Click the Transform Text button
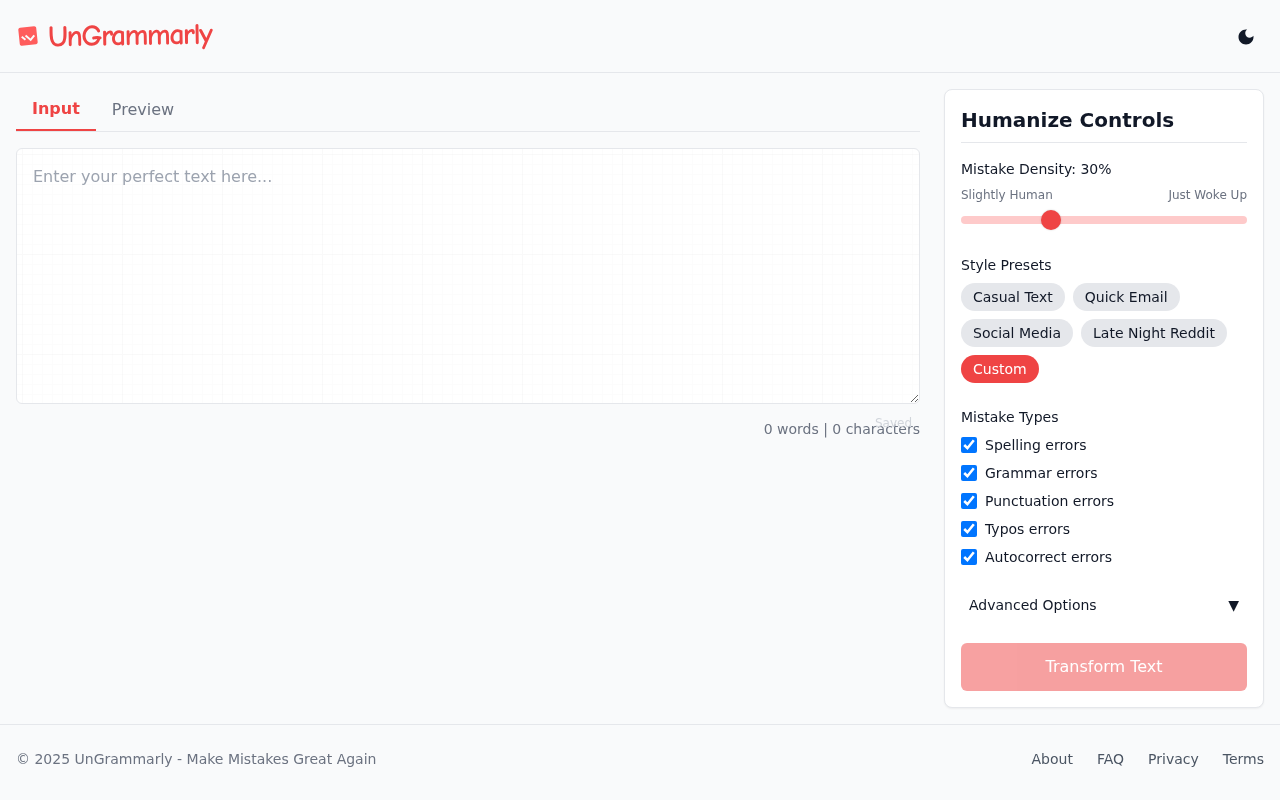1280x800 pixels. [x=1103, y=666]
